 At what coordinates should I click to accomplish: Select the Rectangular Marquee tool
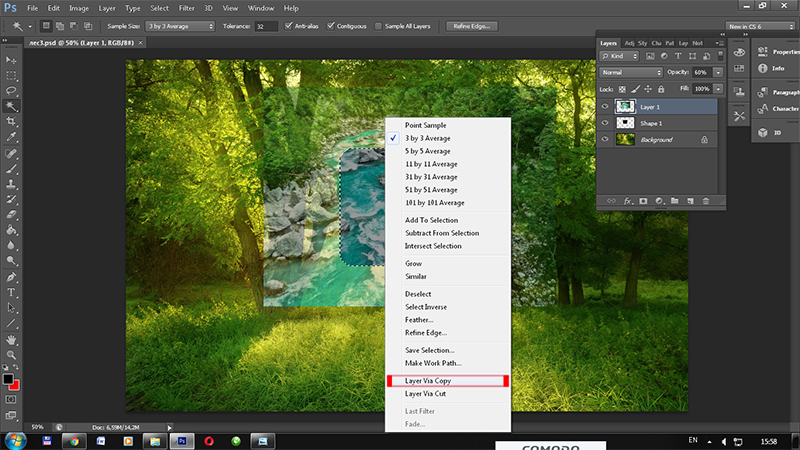tap(11, 76)
